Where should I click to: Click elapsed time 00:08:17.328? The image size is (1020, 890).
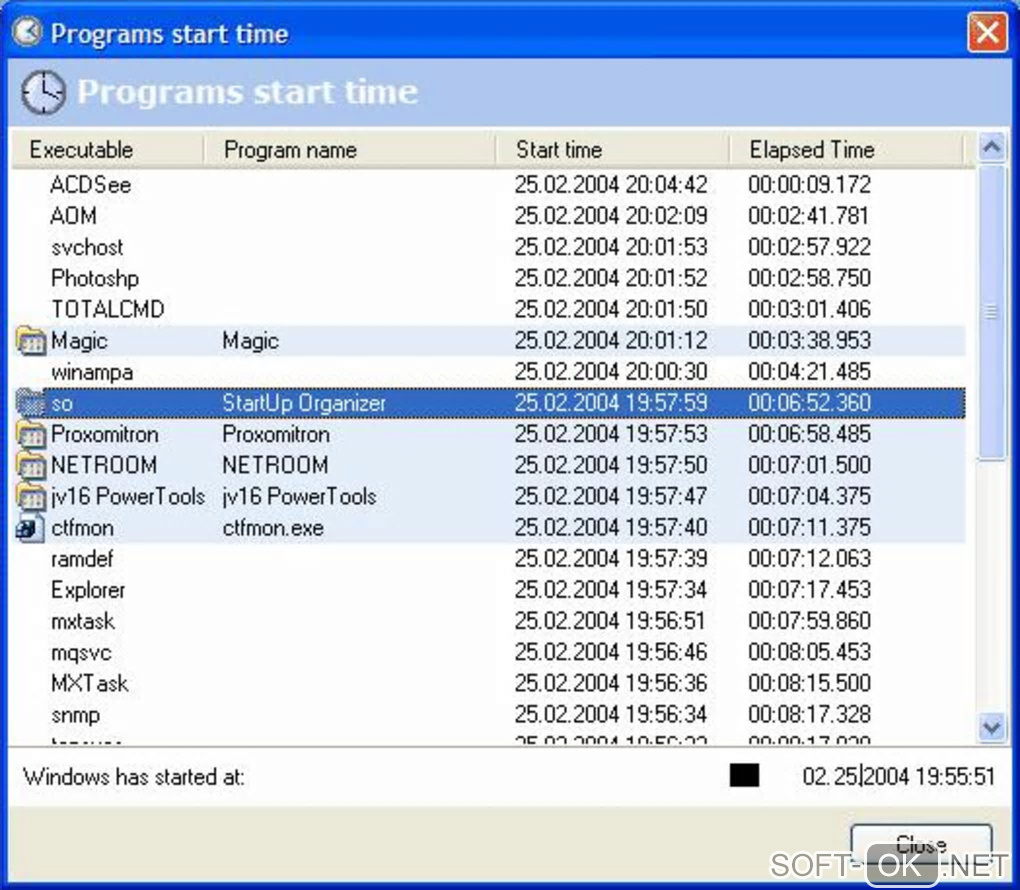[x=809, y=716]
